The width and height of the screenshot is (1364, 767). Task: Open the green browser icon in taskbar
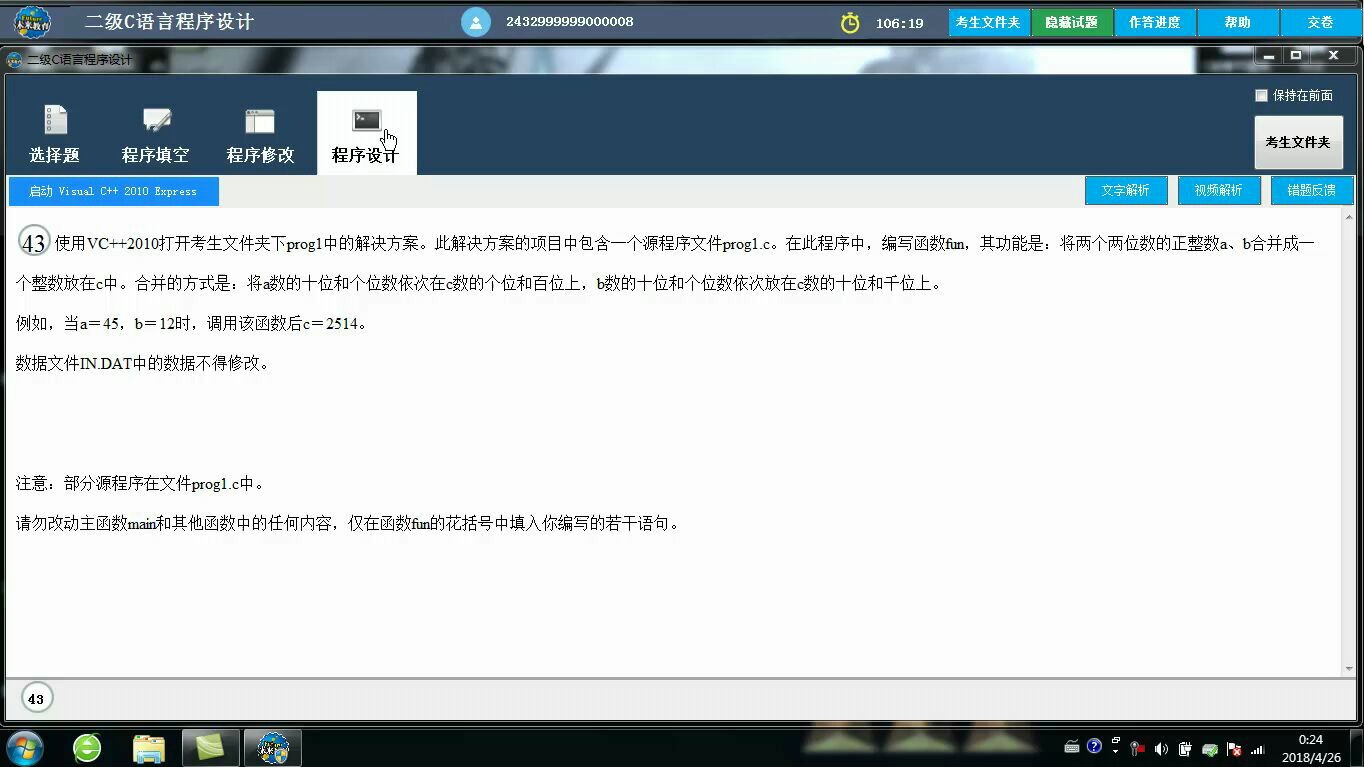(x=87, y=748)
